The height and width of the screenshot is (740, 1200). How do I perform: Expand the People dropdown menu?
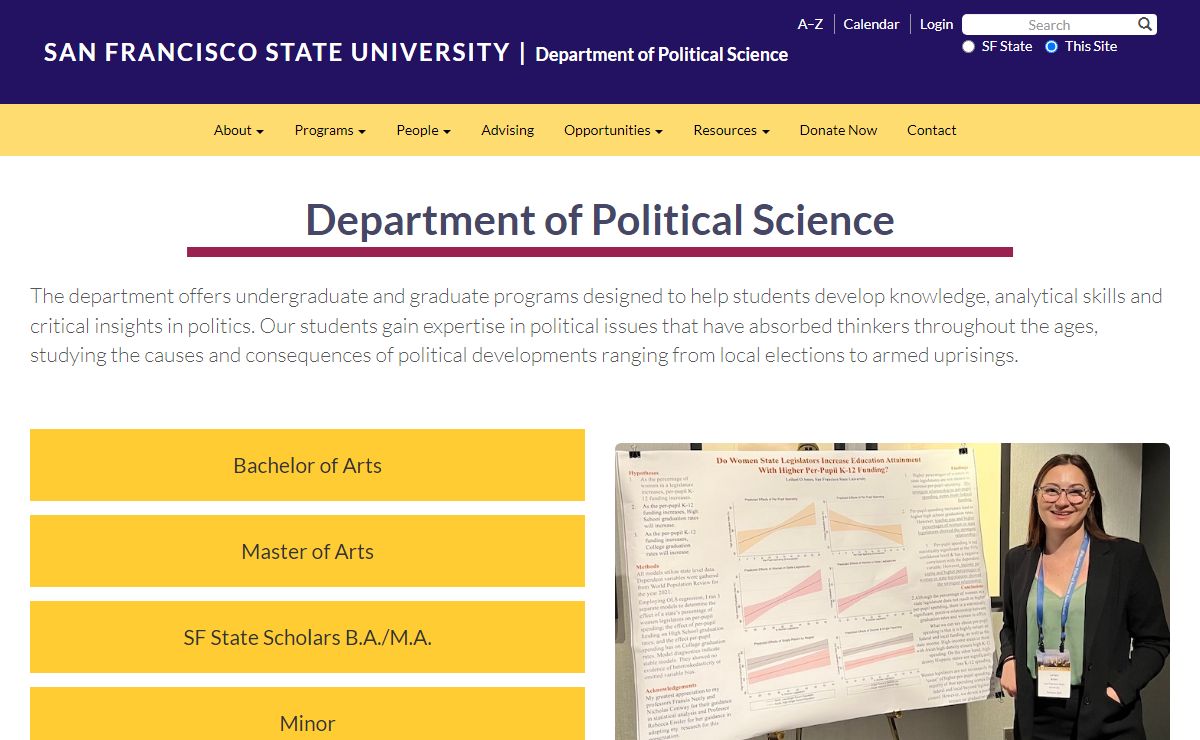(x=423, y=130)
